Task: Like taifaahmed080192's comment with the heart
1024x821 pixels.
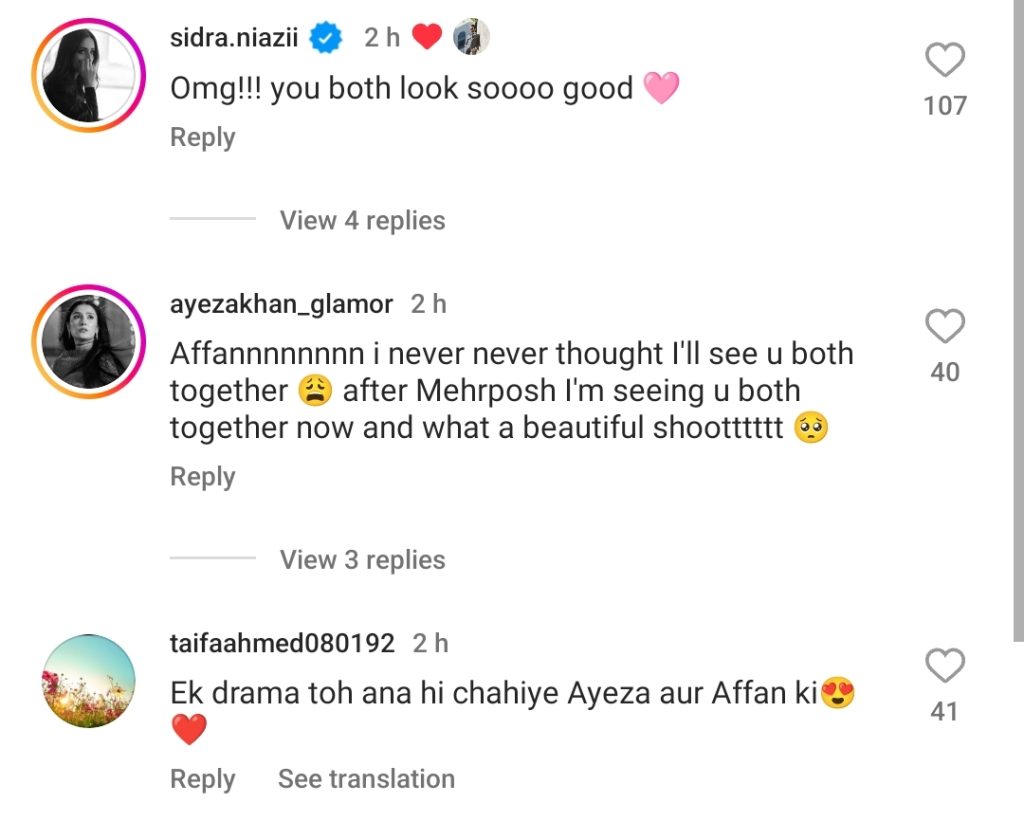Action: coord(944,666)
